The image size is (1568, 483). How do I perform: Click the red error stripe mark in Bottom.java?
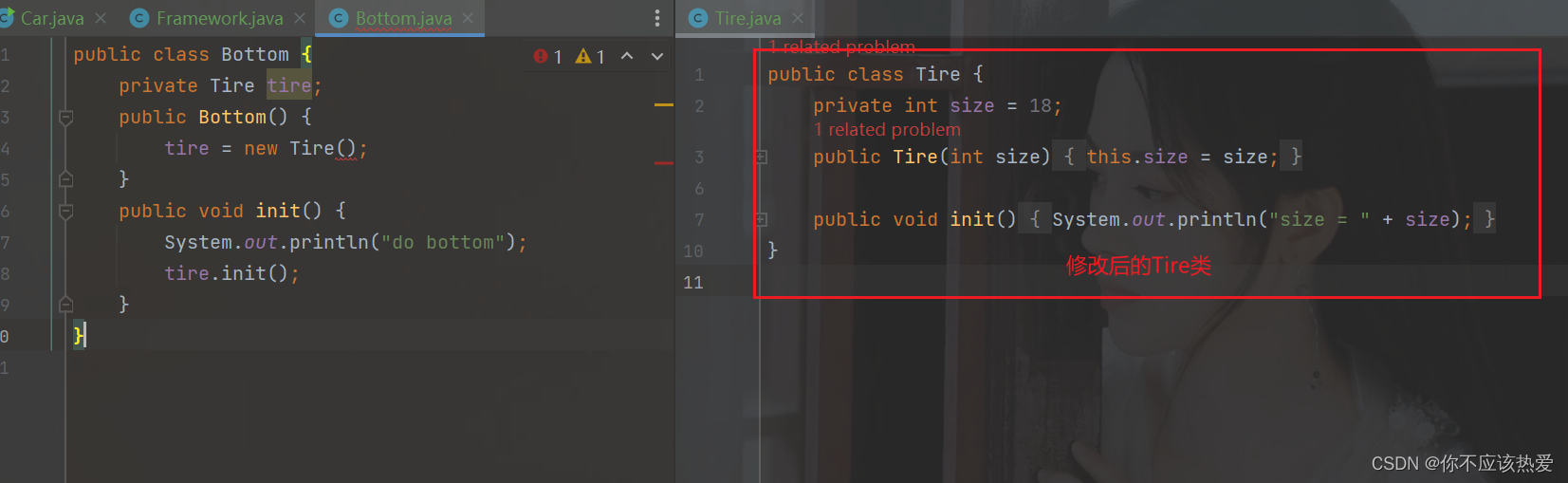[663, 163]
